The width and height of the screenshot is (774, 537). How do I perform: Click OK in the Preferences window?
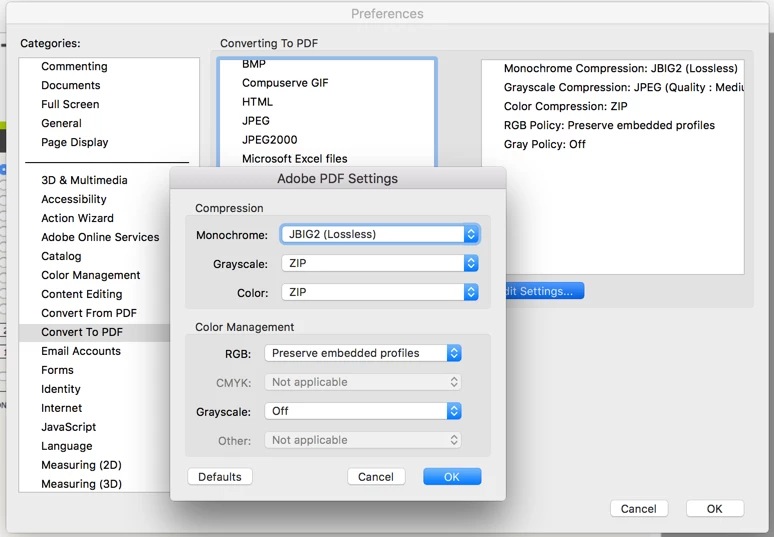point(715,509)
